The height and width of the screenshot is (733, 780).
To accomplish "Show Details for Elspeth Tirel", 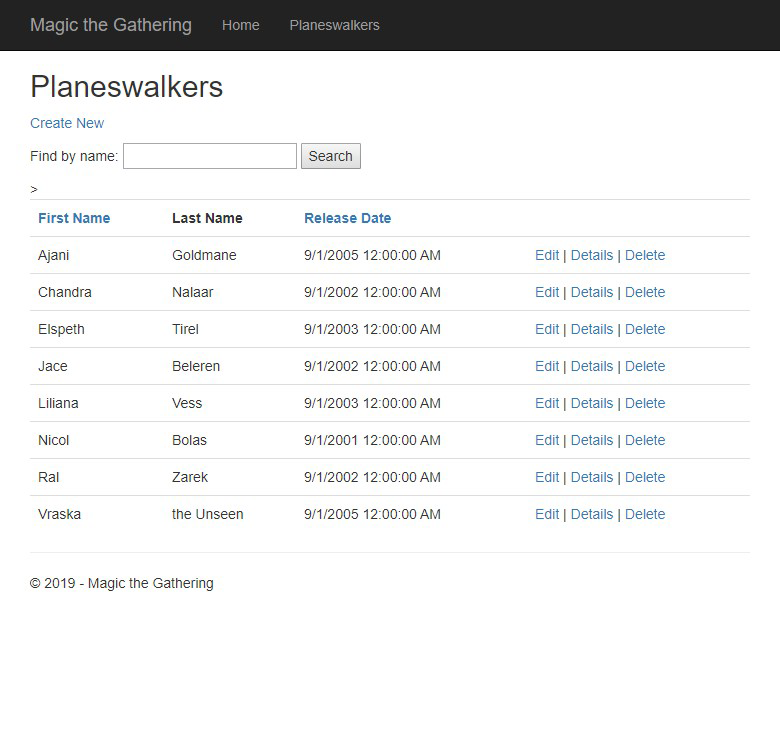I will pos(592,329).
